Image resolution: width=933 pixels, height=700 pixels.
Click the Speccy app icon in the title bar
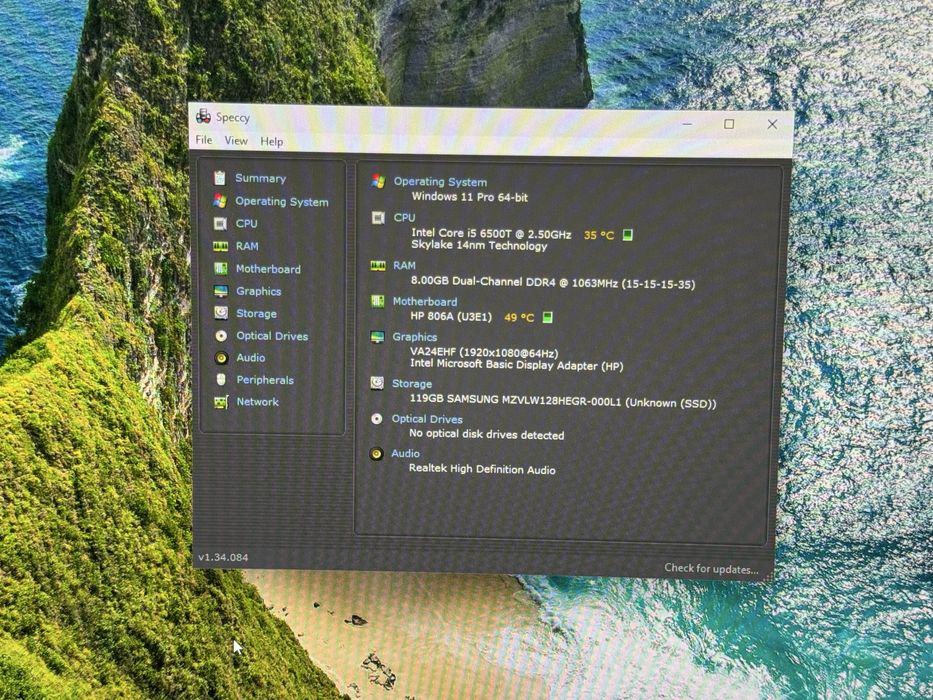tap(203, 116)
